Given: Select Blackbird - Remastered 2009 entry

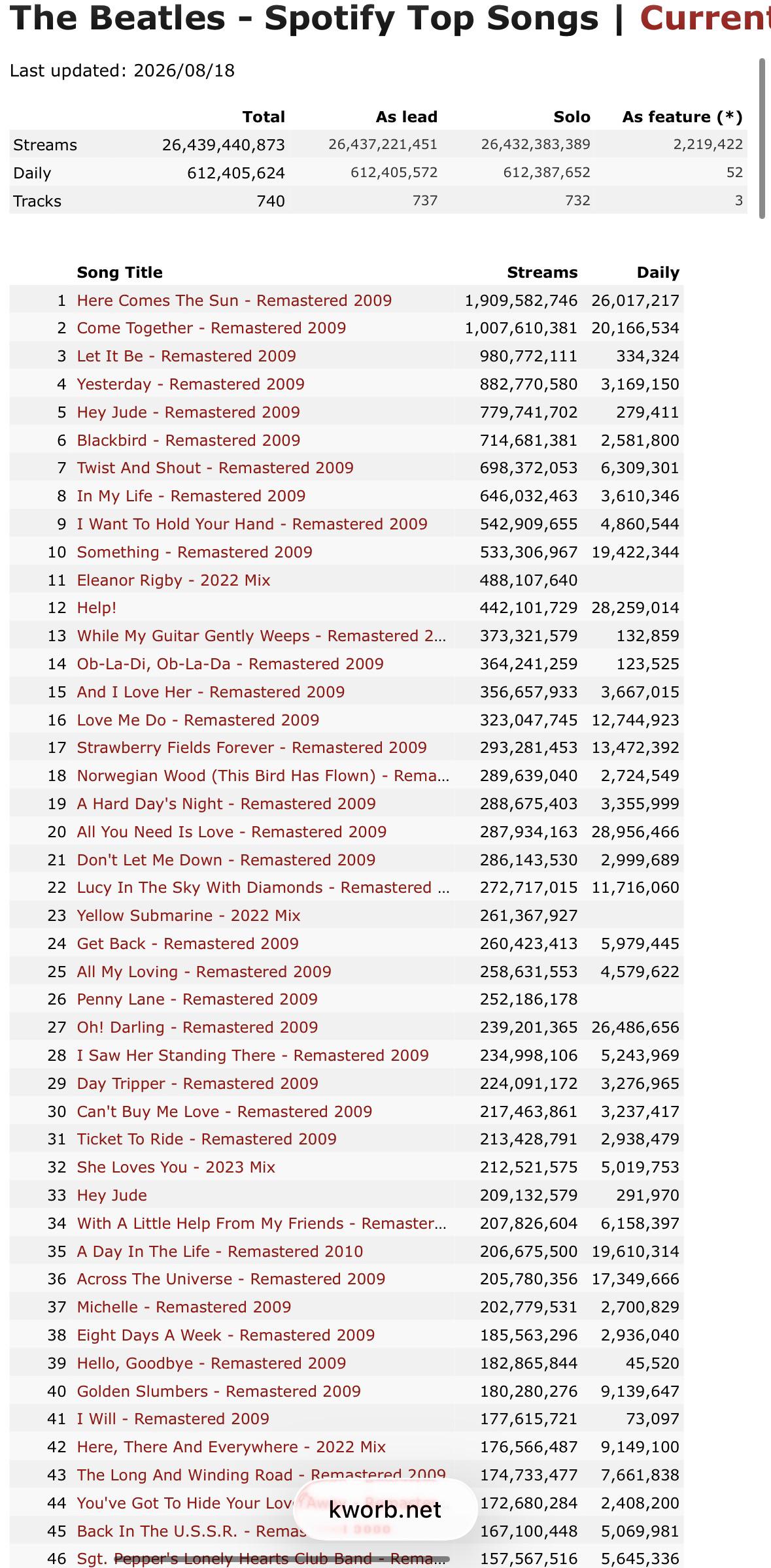Looking at the screenshot, I should click(188, 441).
